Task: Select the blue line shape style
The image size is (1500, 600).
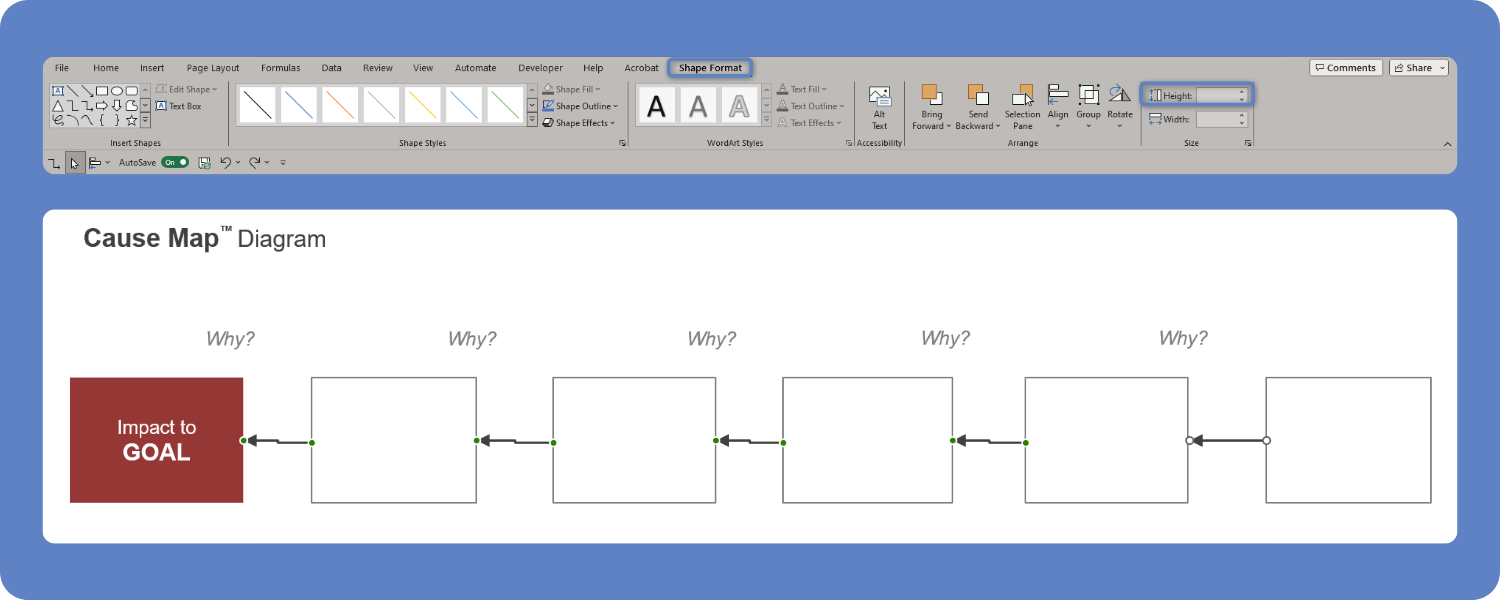Action: [298, 105]
